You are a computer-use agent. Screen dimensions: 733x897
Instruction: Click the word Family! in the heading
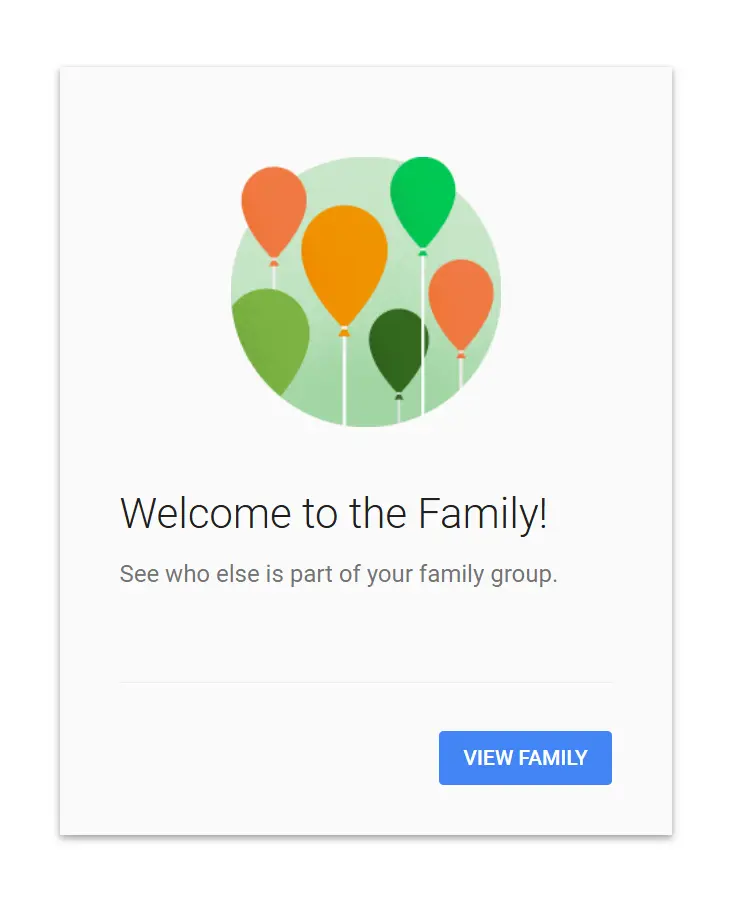click(x=483, y=513)
